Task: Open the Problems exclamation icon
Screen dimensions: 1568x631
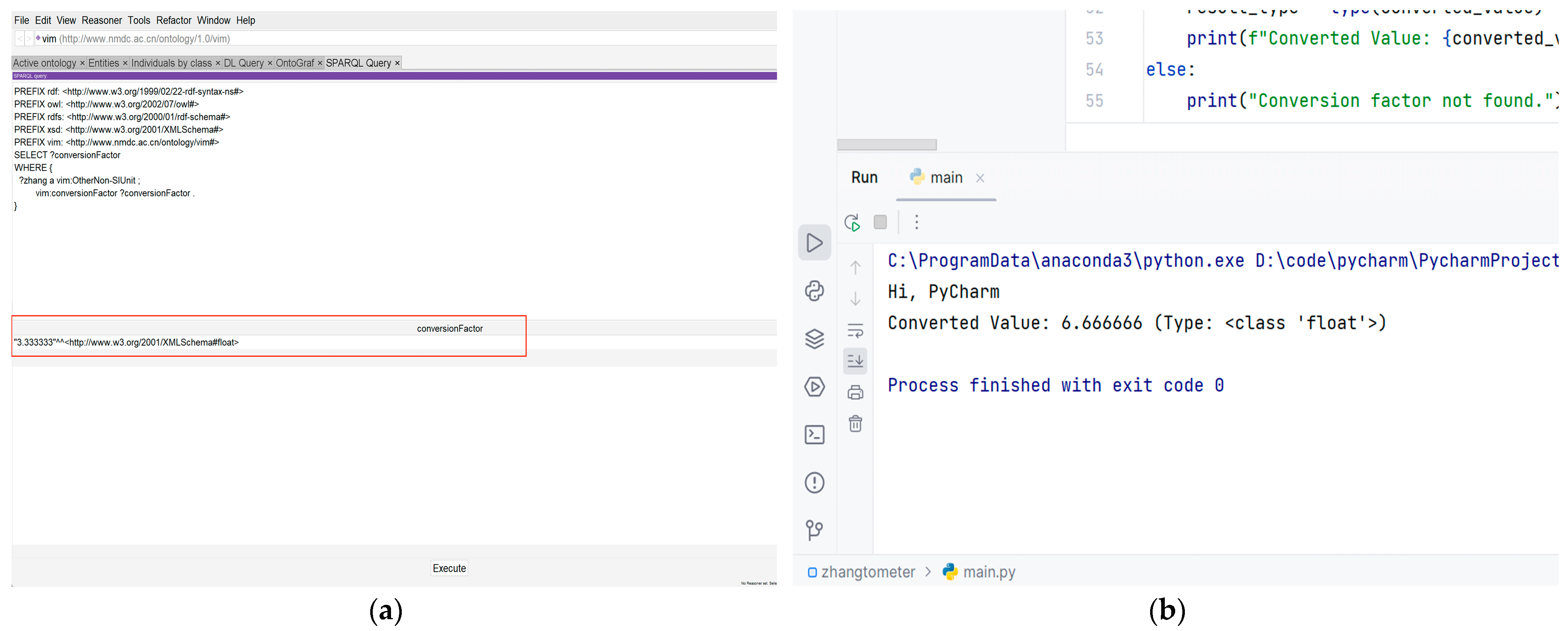Action: coord(814,483)
